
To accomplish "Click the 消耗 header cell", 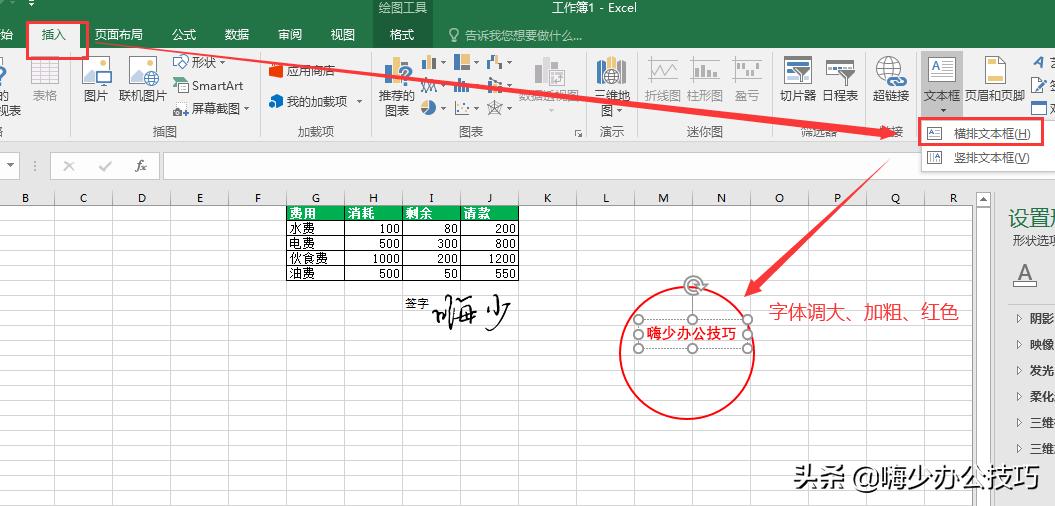I will coord(373,213).
